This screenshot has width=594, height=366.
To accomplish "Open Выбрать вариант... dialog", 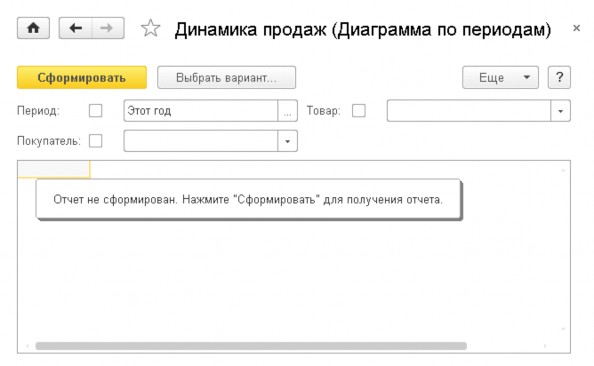I will [x=227, y=78].
